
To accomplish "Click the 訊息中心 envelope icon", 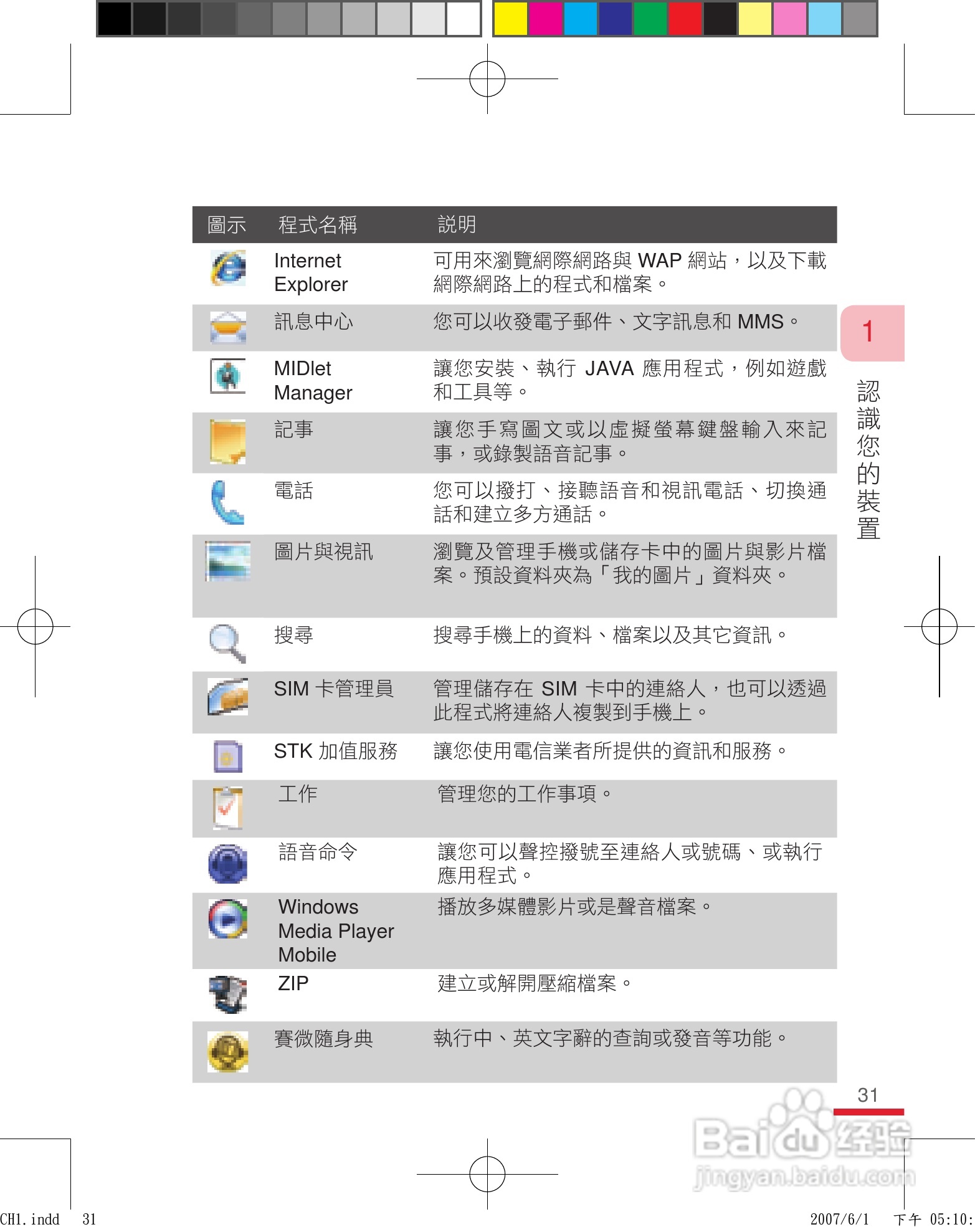I will point(228,328).
